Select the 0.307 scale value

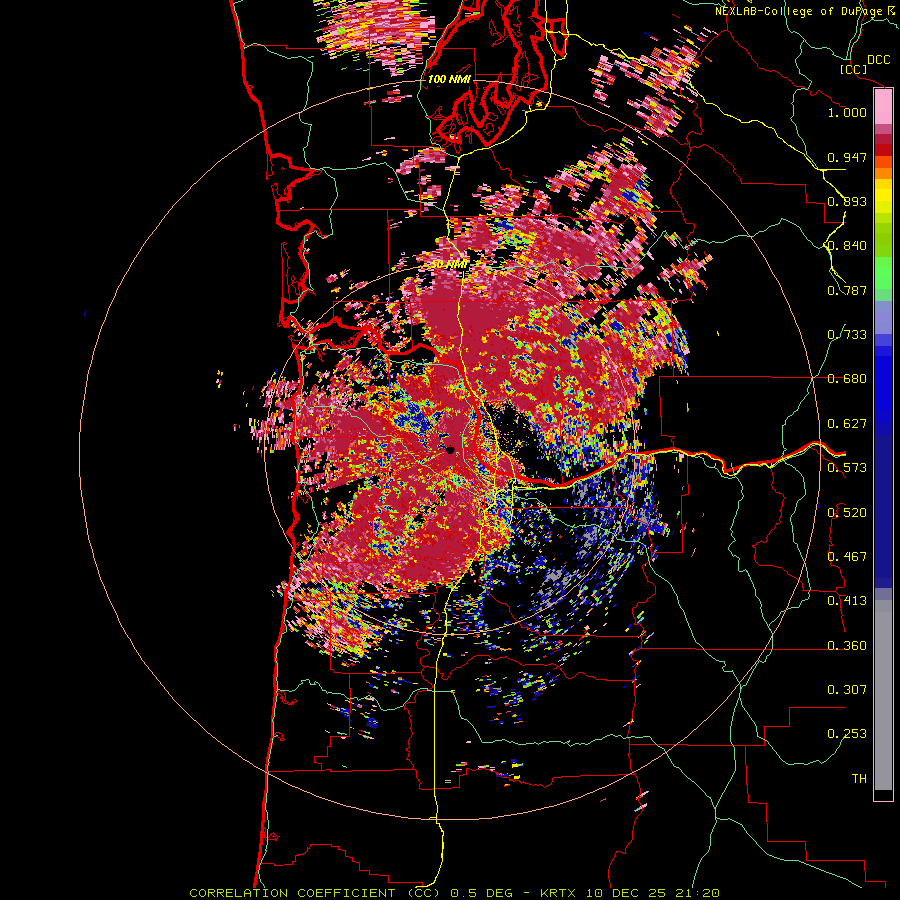point(847,690)
